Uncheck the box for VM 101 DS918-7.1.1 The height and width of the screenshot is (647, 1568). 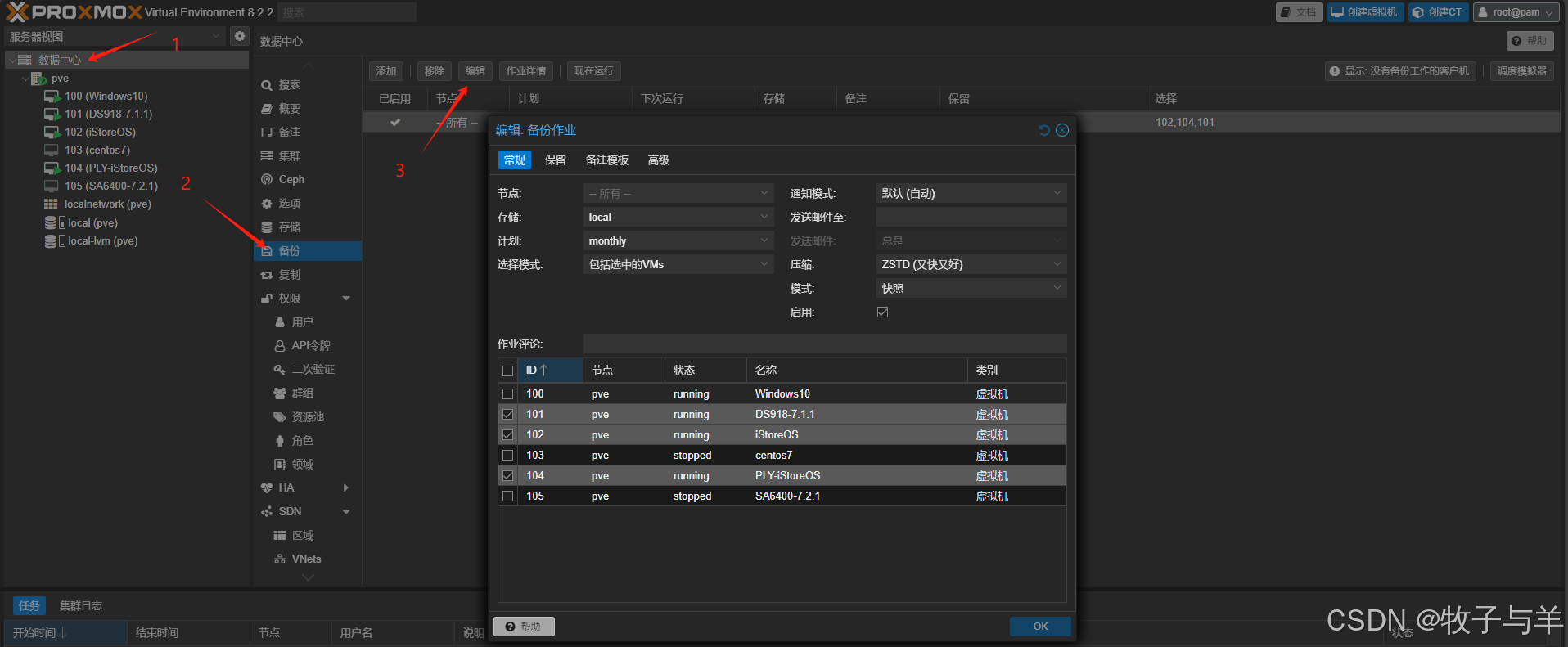coord(507,415)
